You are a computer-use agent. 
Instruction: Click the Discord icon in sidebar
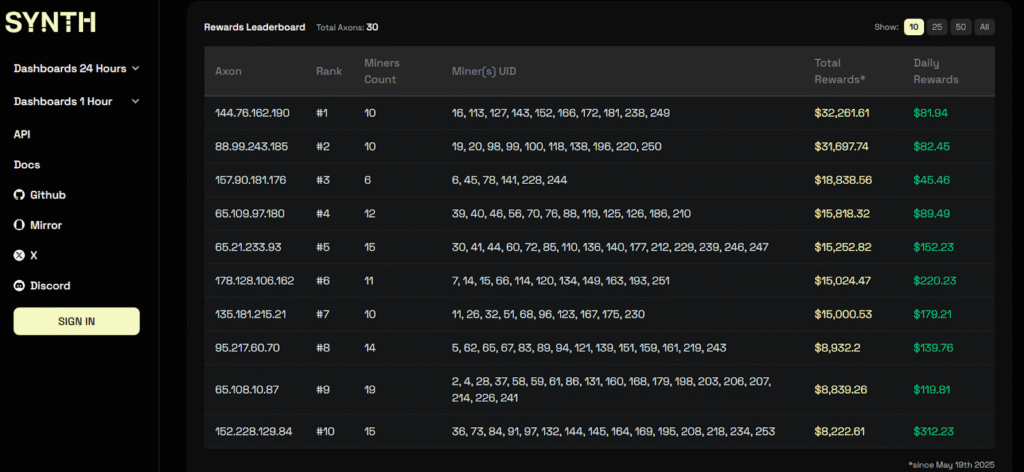coord(19,286)
